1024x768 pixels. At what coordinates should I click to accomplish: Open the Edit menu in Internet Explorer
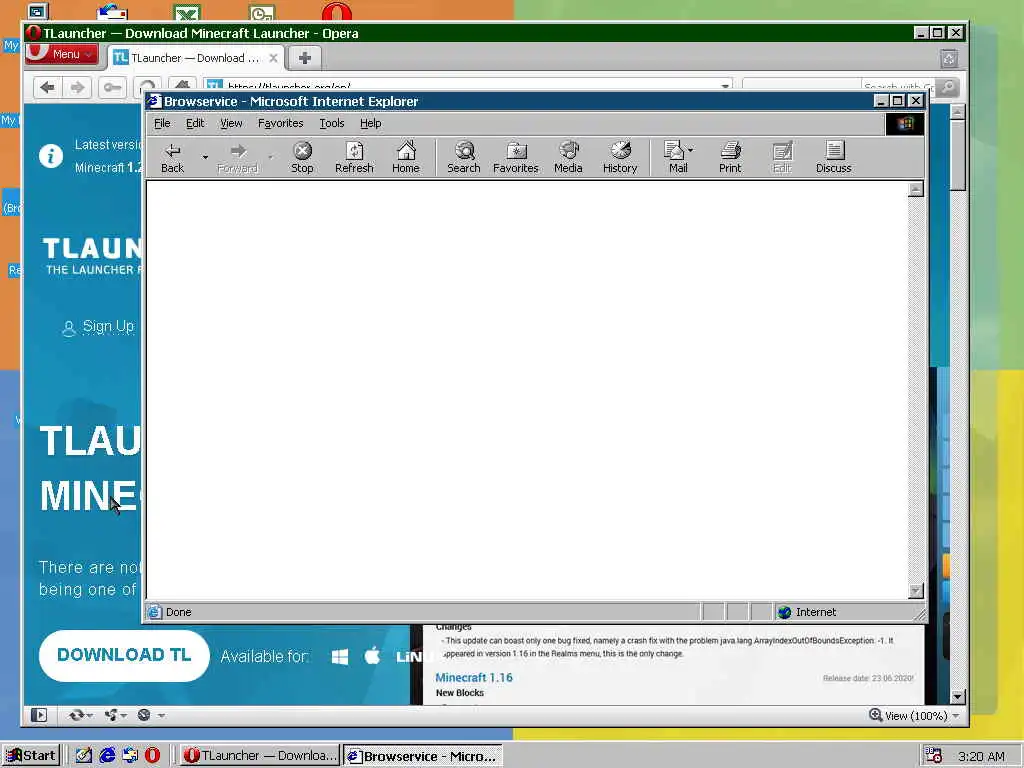195,123
